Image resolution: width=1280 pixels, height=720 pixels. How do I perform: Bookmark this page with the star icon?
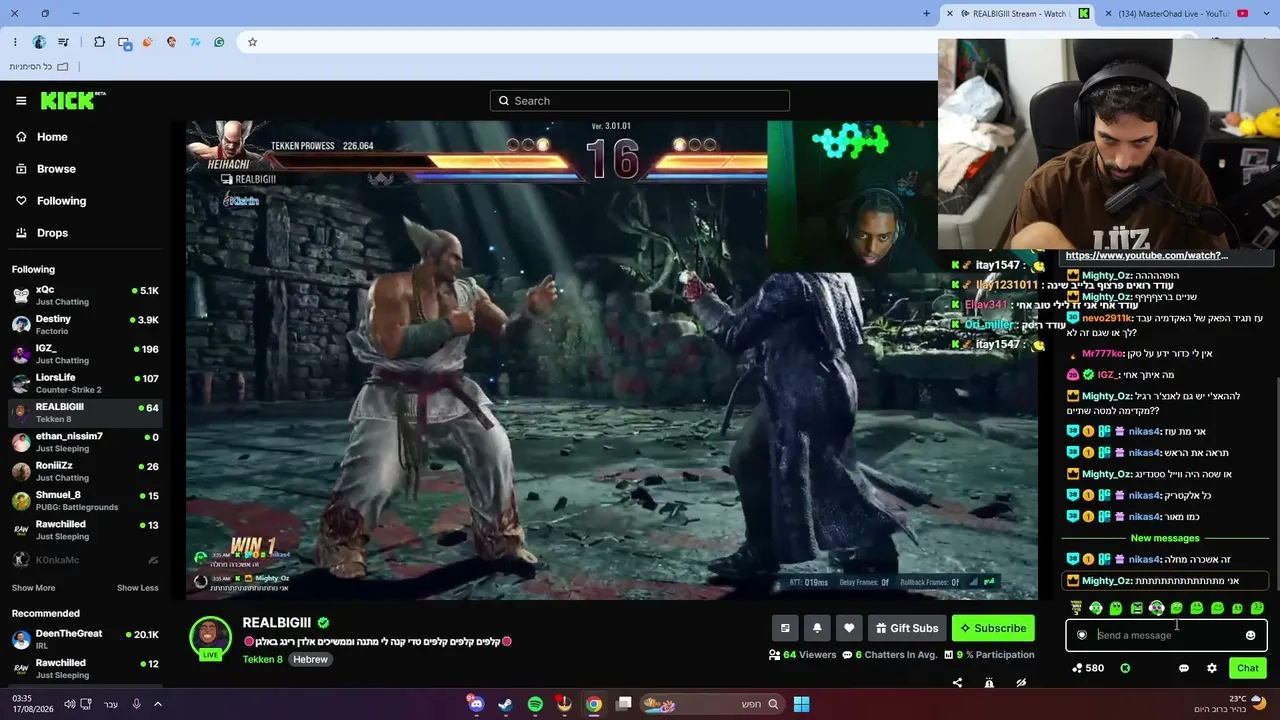tap(252, 42)
